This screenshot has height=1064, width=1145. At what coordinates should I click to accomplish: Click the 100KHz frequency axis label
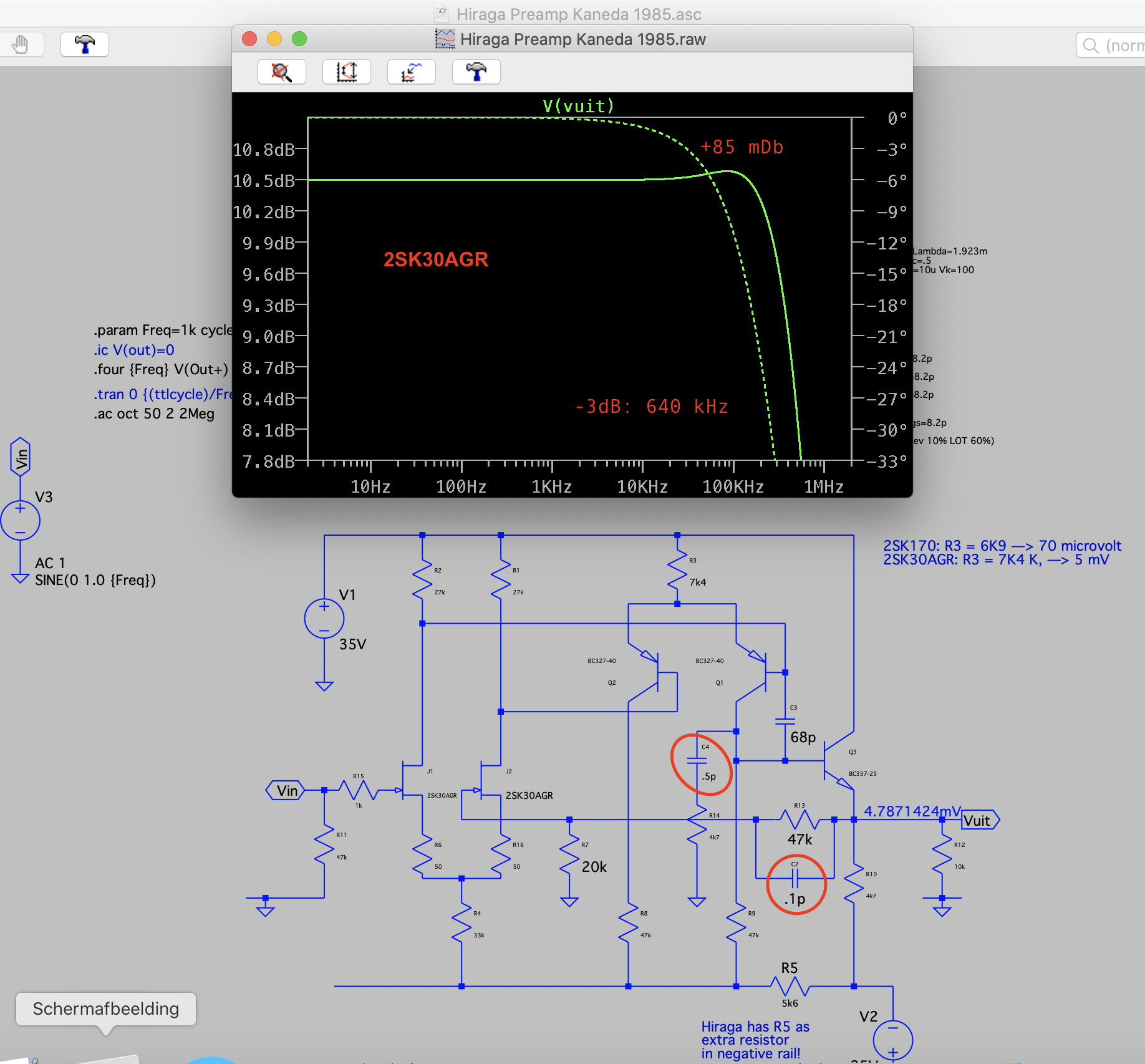733,486
